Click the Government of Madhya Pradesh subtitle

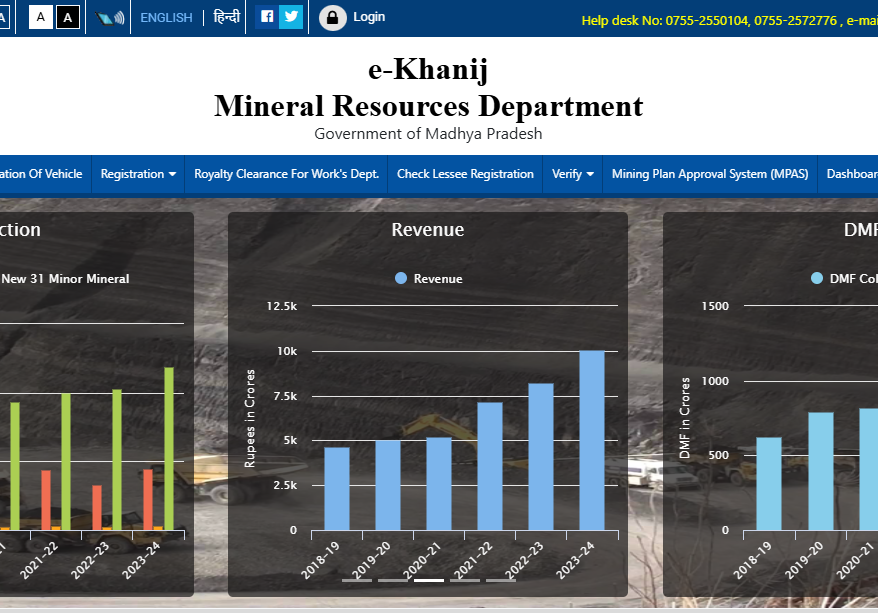click(x=428, y=134)
